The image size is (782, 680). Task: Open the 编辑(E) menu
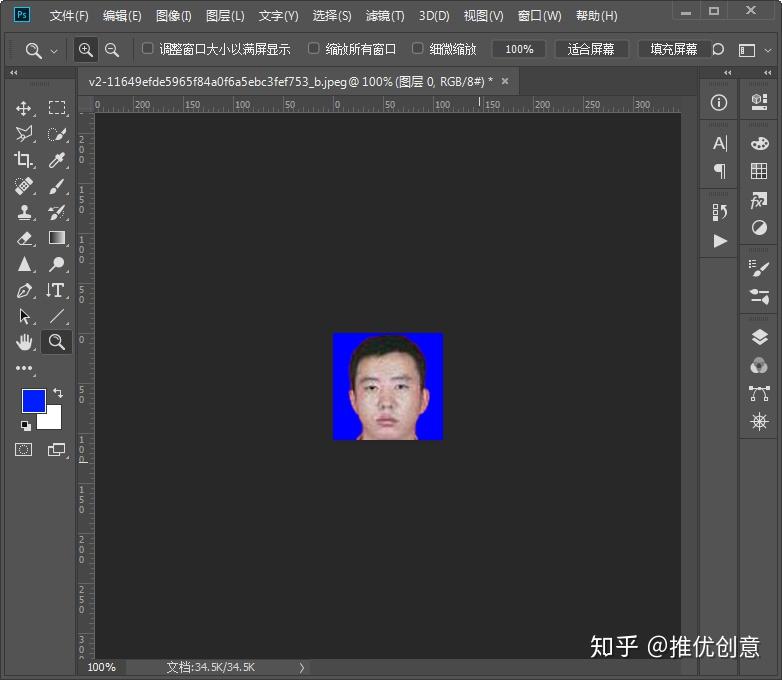(122, 16)
